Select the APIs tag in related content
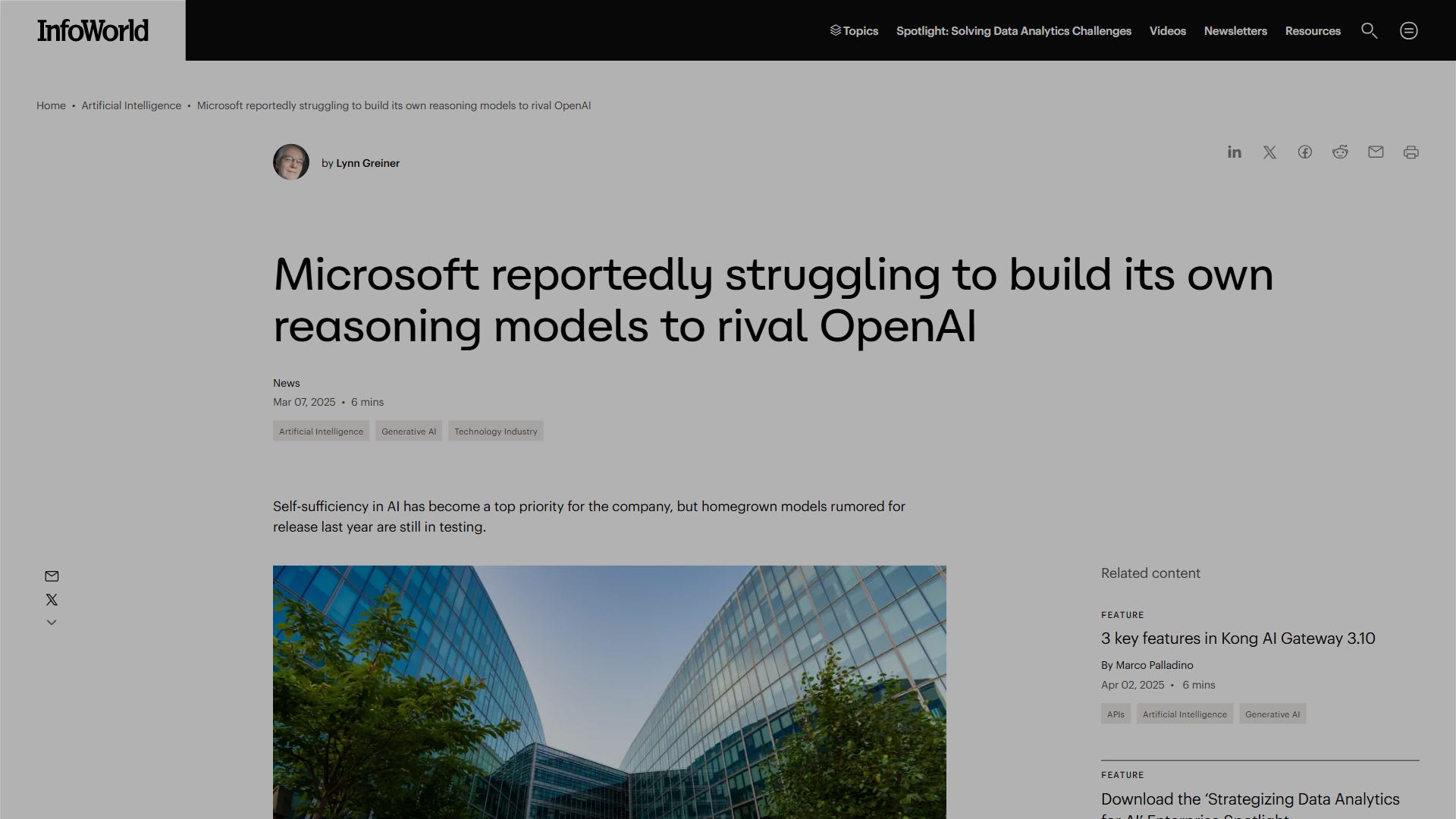This screenshot has height=819, width=1456. tap(1116, 714)
